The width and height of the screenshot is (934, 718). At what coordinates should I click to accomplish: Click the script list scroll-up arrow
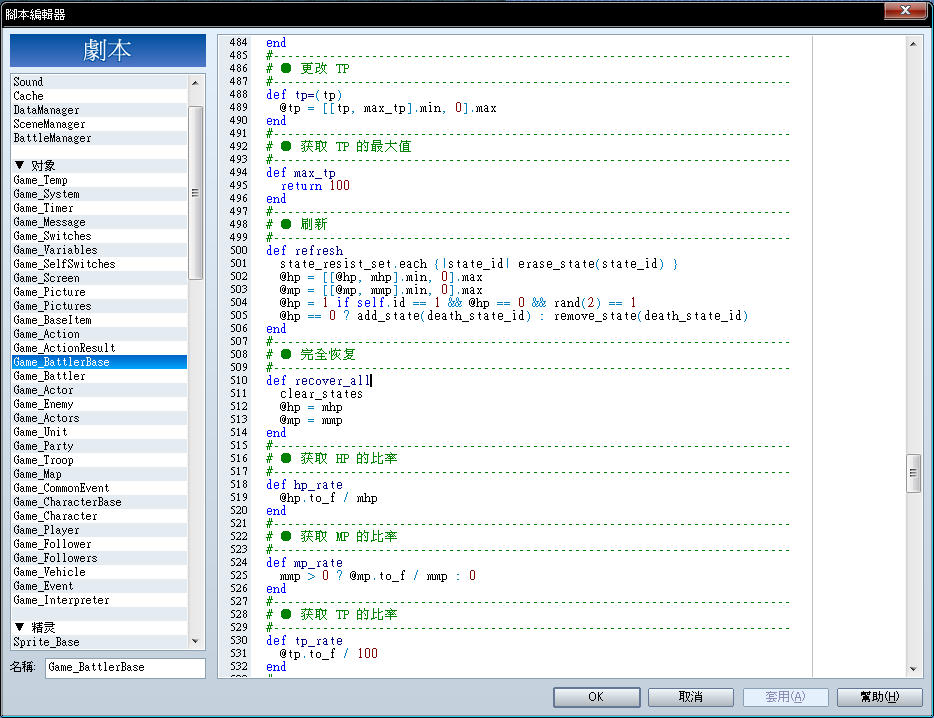point(195,83)
